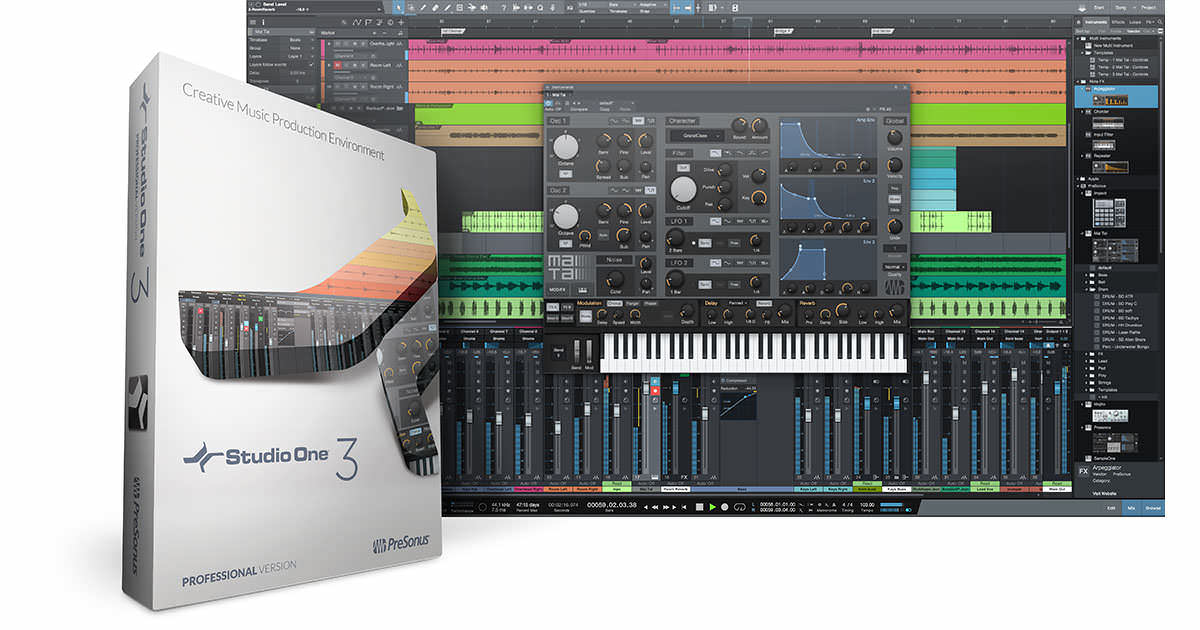Select the Phaser modulation tab
This screenshot has height=630, width=1200.
[650, 302]
